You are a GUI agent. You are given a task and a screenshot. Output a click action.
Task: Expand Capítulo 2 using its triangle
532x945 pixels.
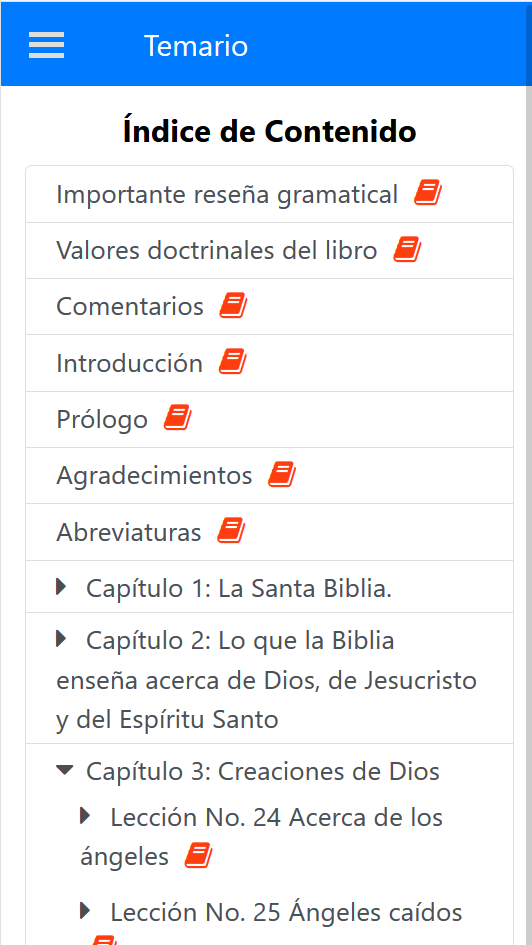coord(61,639)
